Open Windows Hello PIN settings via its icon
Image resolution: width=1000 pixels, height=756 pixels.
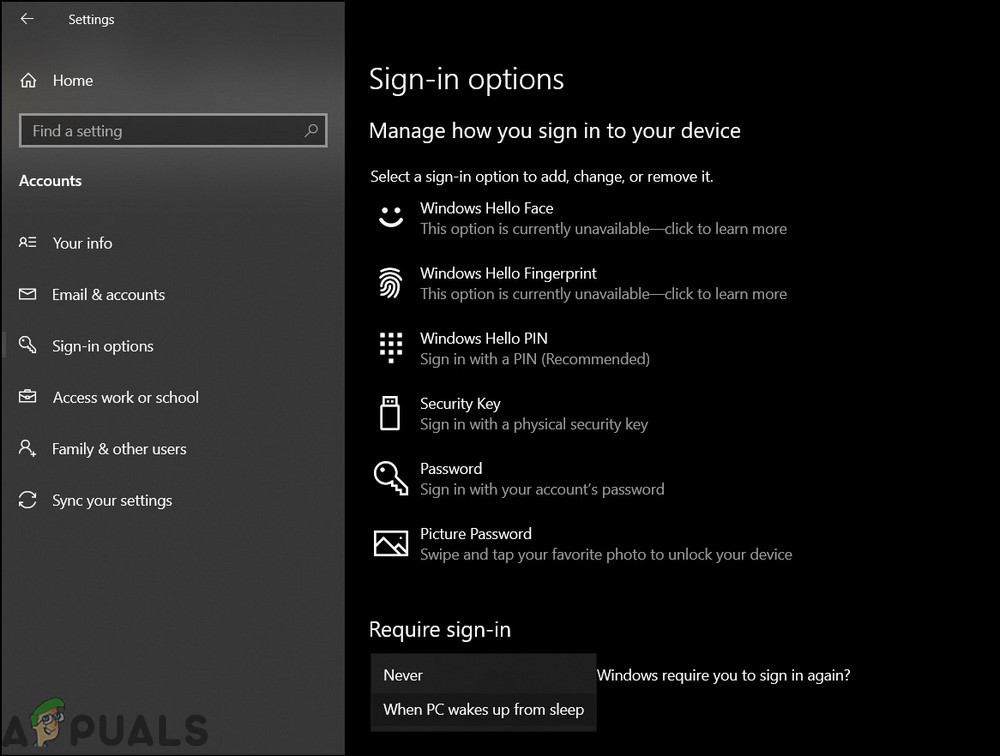(390, 347)
